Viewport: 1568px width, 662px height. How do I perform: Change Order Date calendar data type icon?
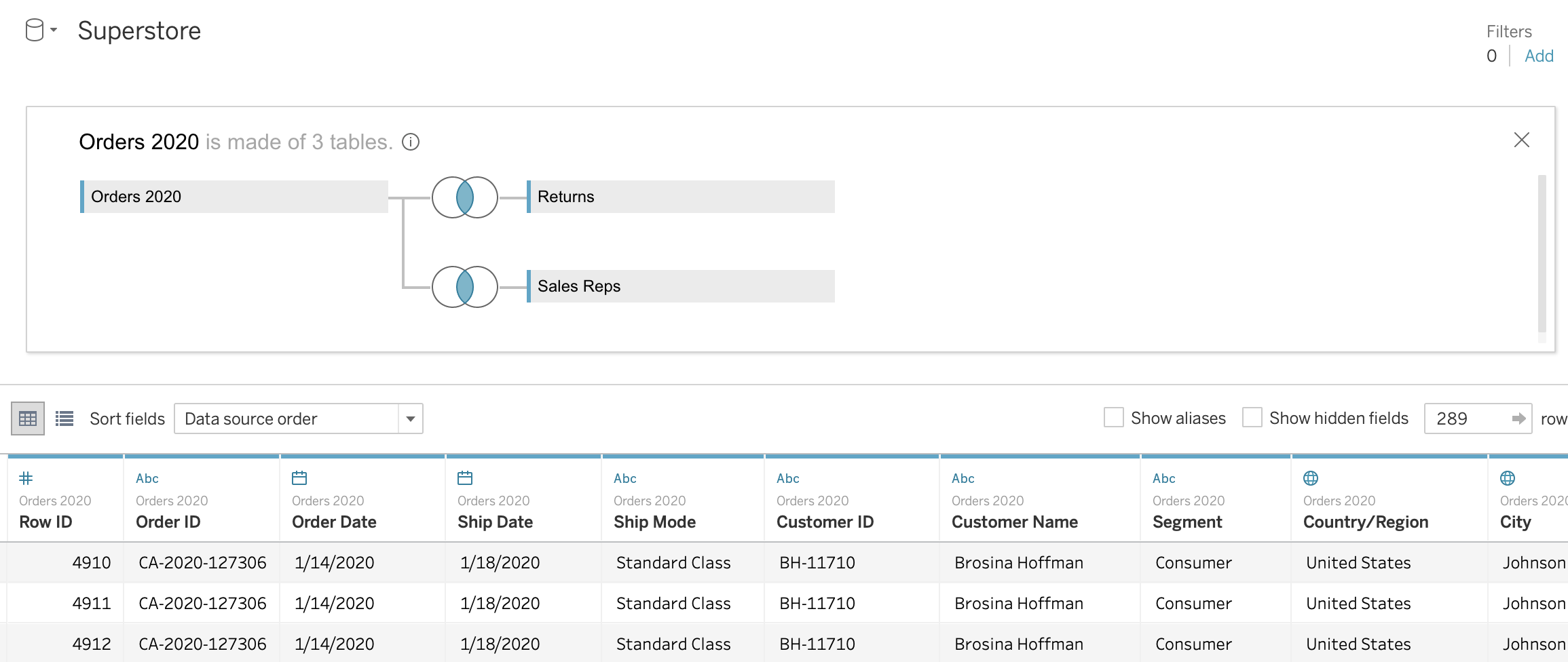point(299,478)
